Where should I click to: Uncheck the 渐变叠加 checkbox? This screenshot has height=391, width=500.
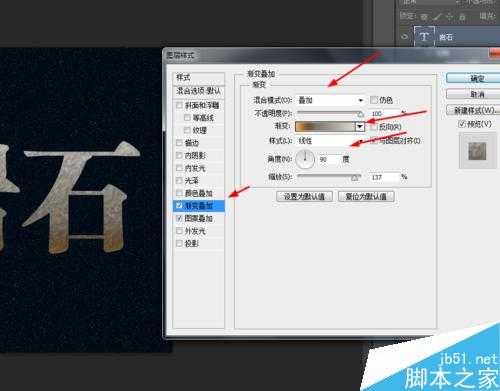coord(179,205)
